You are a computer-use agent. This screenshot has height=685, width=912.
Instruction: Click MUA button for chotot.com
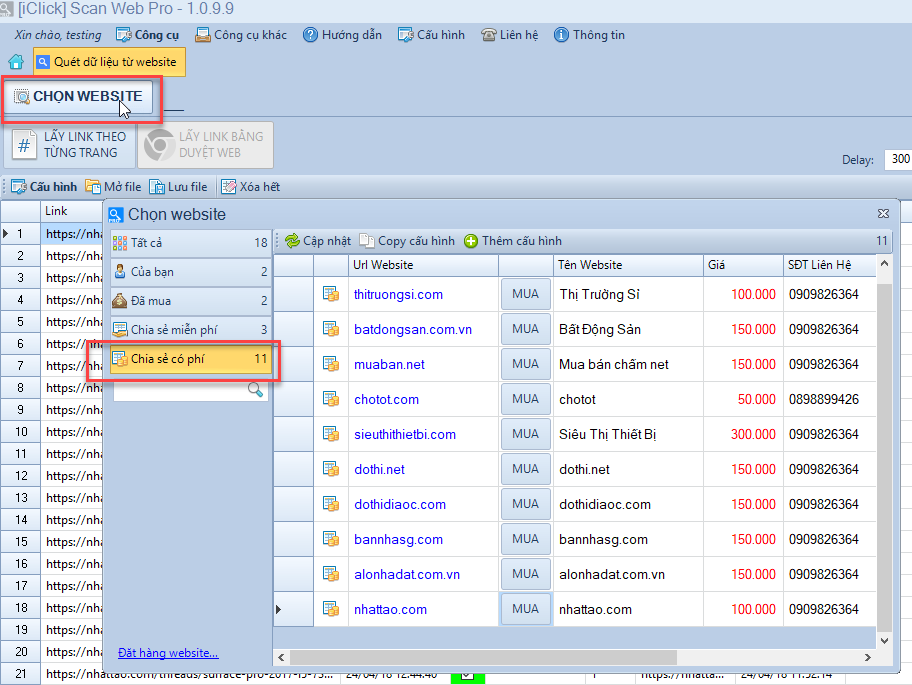tap(526, 399)
